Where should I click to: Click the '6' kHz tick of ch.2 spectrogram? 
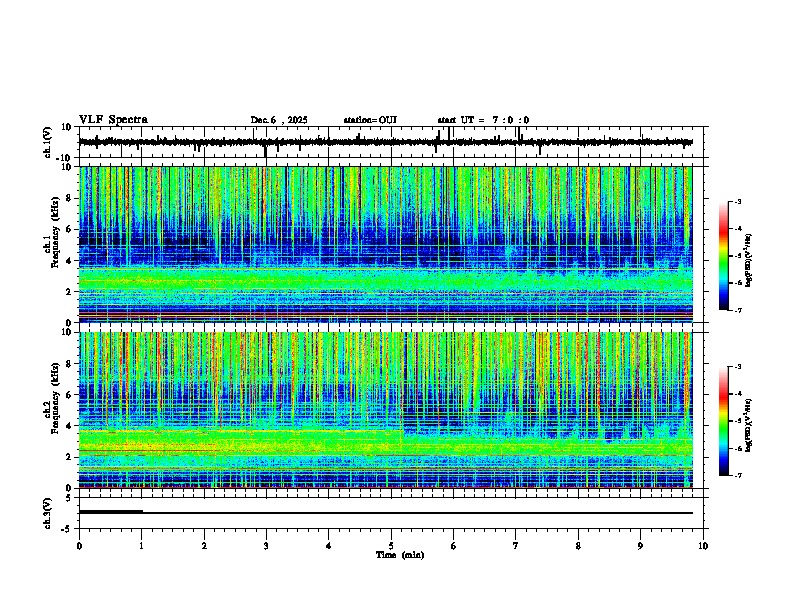click(x=71, y=395)
